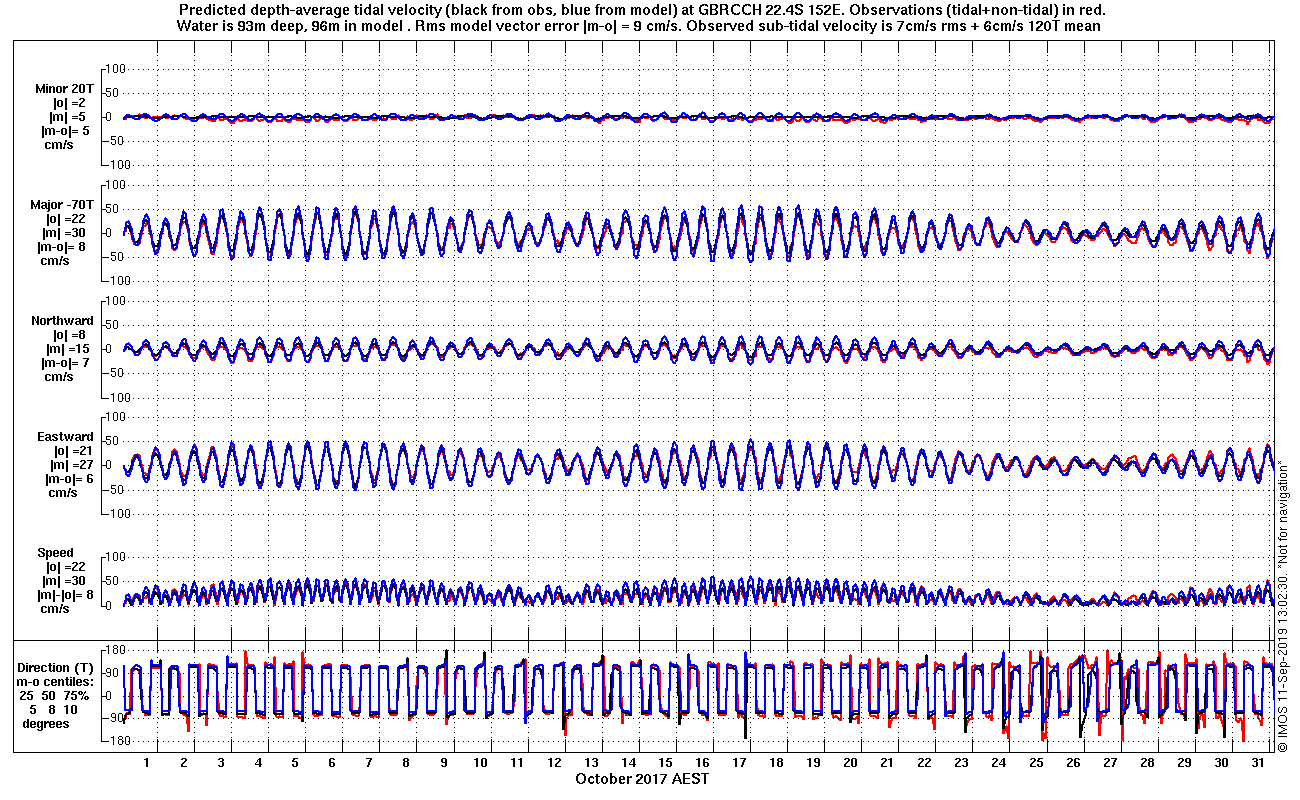Select the 'Direction (T)' panel label
This screenshot has height=800, width=1300.
pos(57,667)
